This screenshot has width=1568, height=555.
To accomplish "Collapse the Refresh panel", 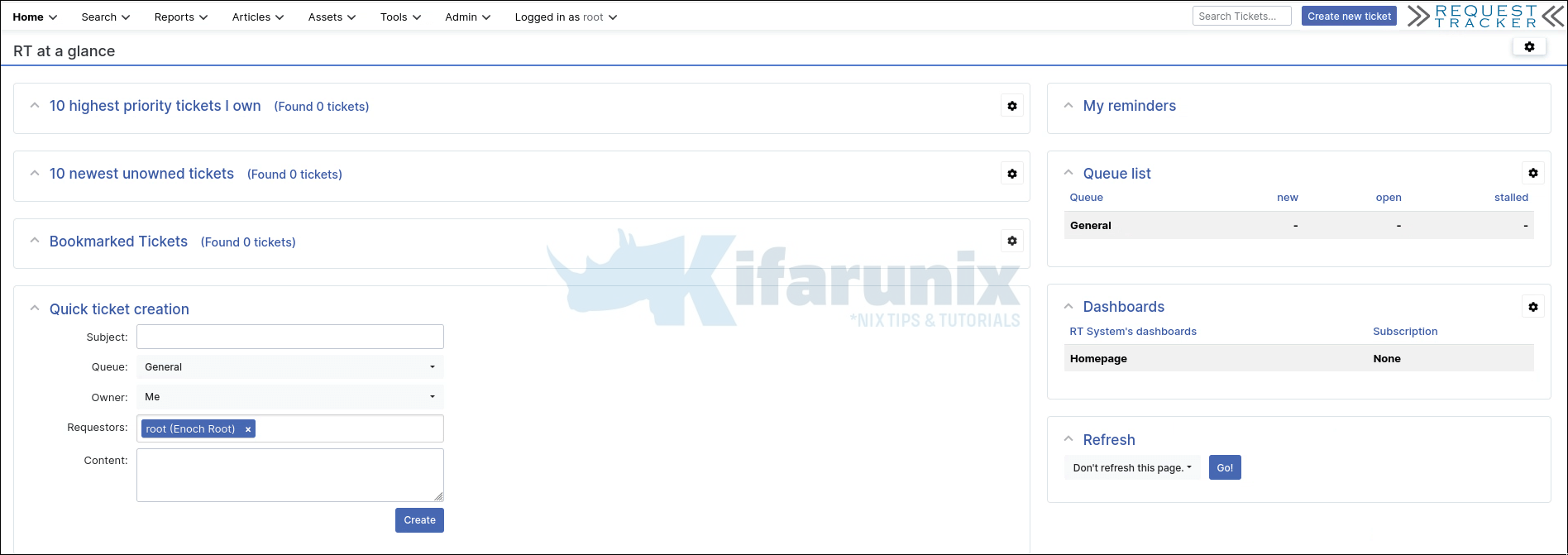I will pyautogui.click(x=1068, y=439).
